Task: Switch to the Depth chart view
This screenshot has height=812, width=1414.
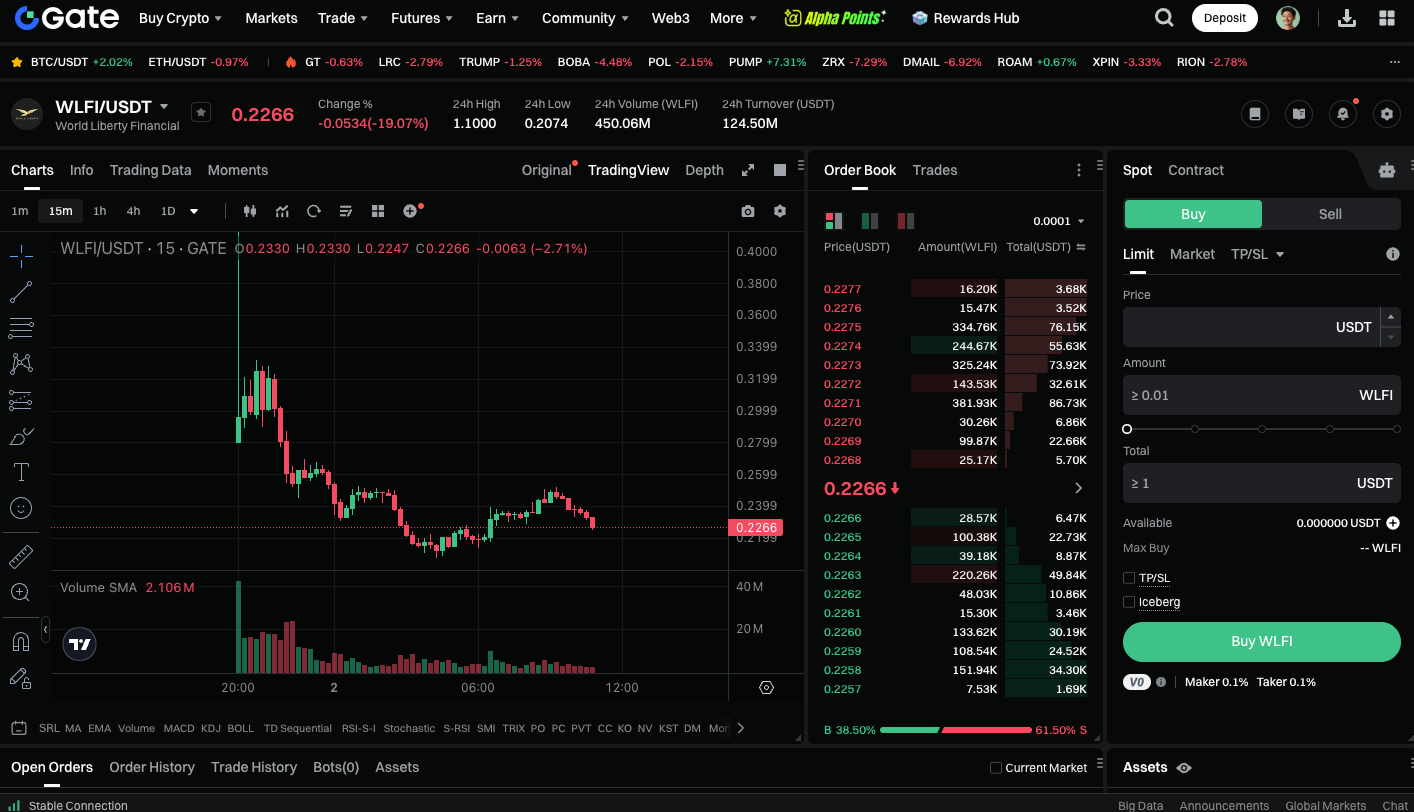Action: (704, 170)
